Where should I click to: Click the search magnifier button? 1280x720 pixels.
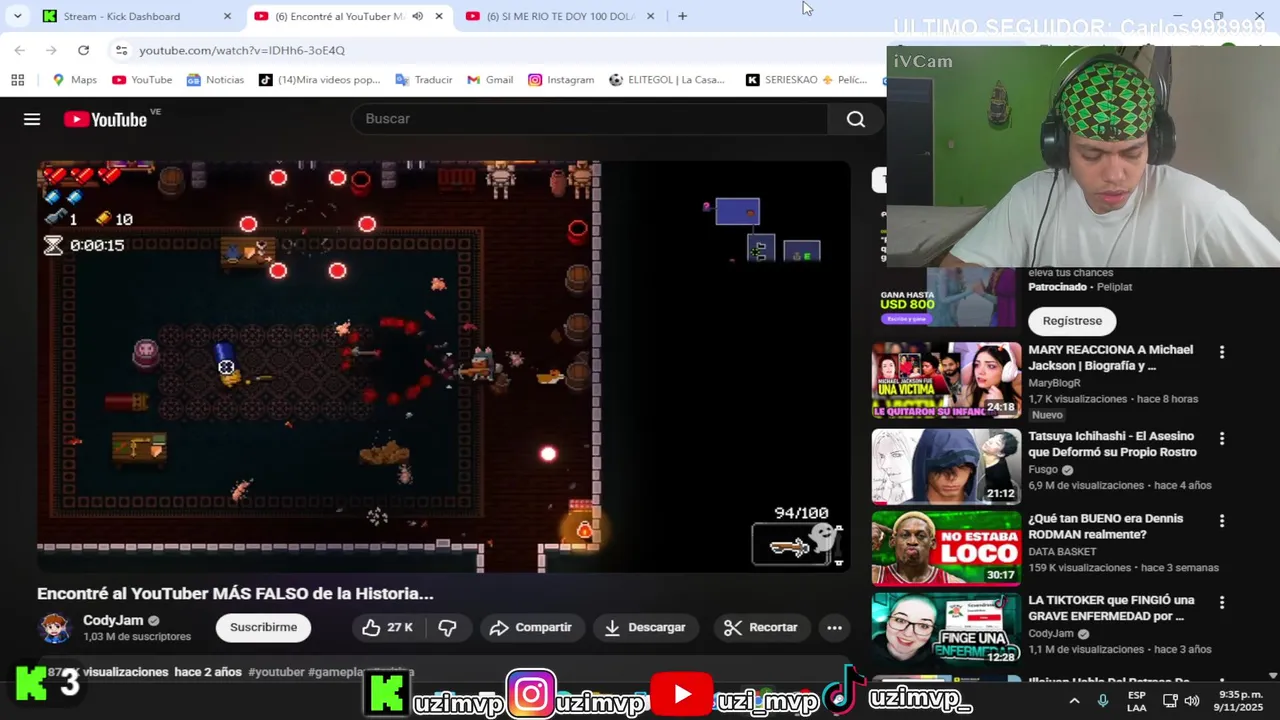pyautogui.click(x=855, y=119)
